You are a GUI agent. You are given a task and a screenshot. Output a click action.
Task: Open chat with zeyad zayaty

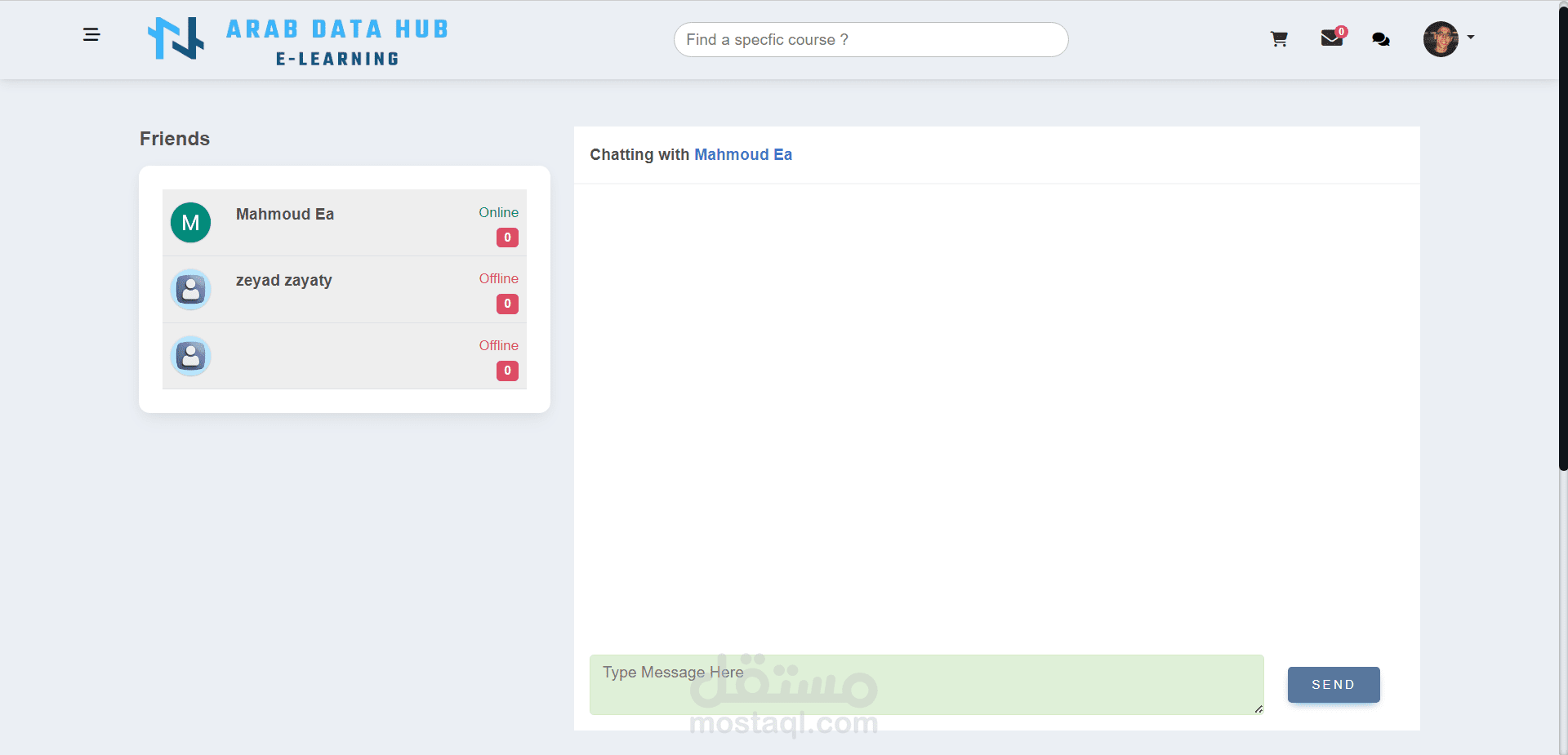[345, 290]
